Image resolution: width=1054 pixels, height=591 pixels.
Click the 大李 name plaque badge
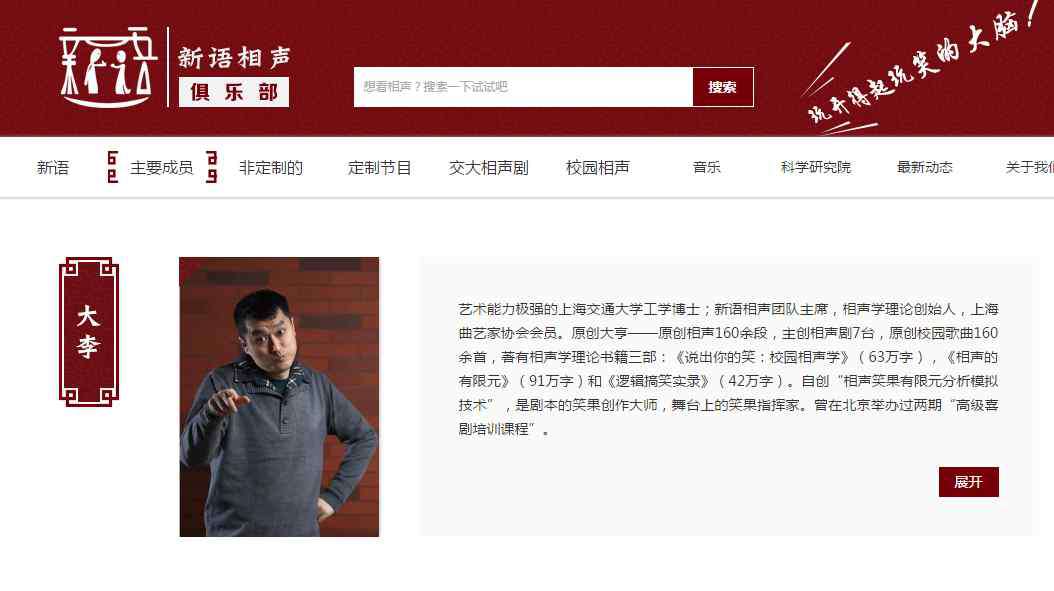[x=89, y=331]
